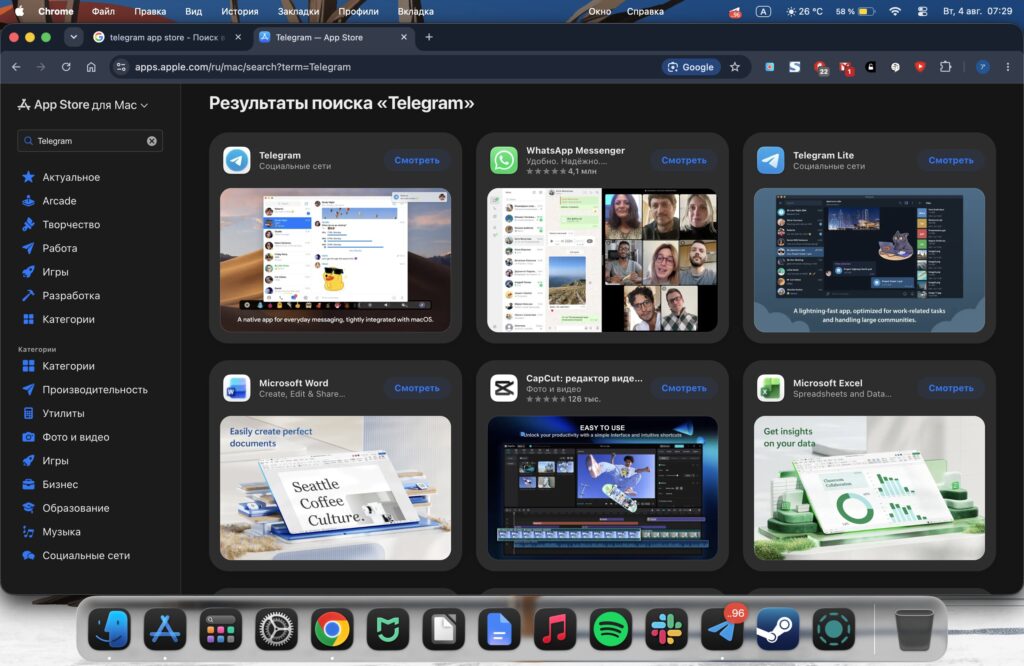Click the App Store search input field
Viewport: 1024px width, 666px height.
point(90,141)
